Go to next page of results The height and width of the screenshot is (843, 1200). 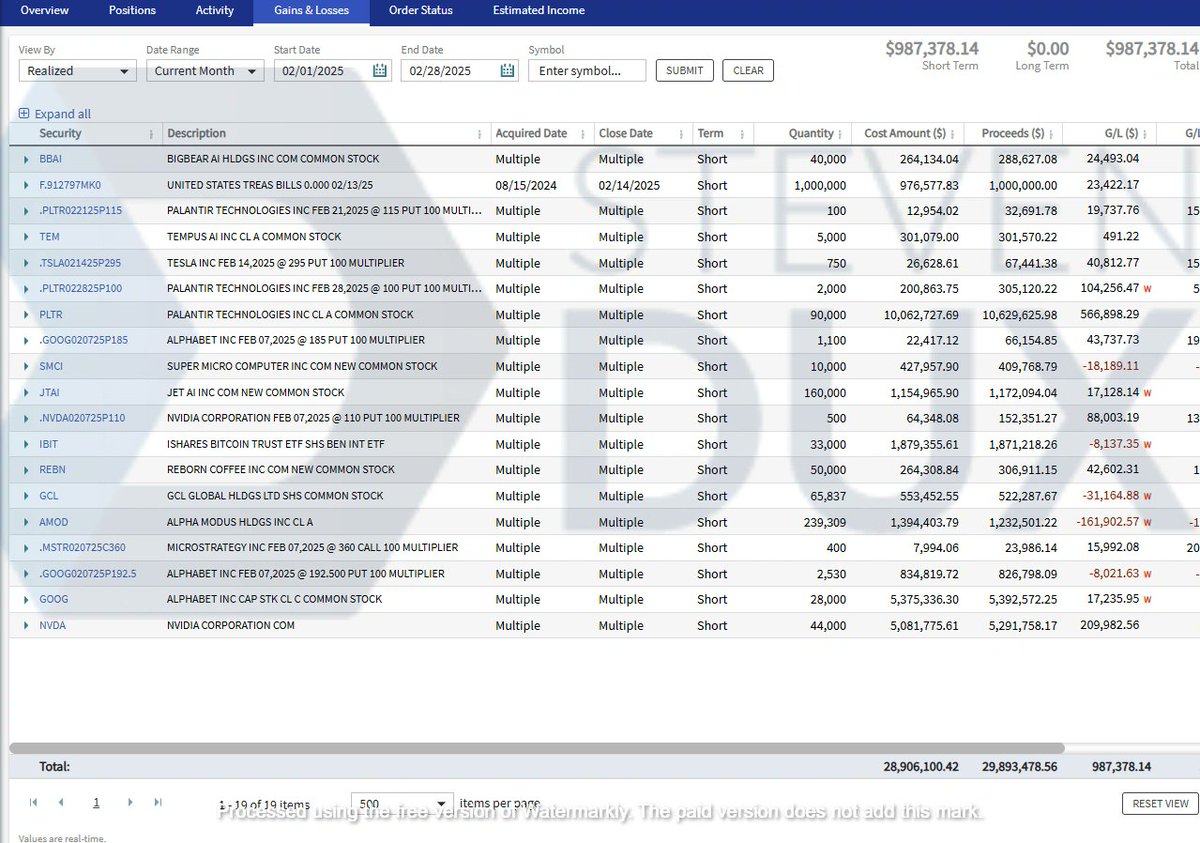(x=130, y=802)
